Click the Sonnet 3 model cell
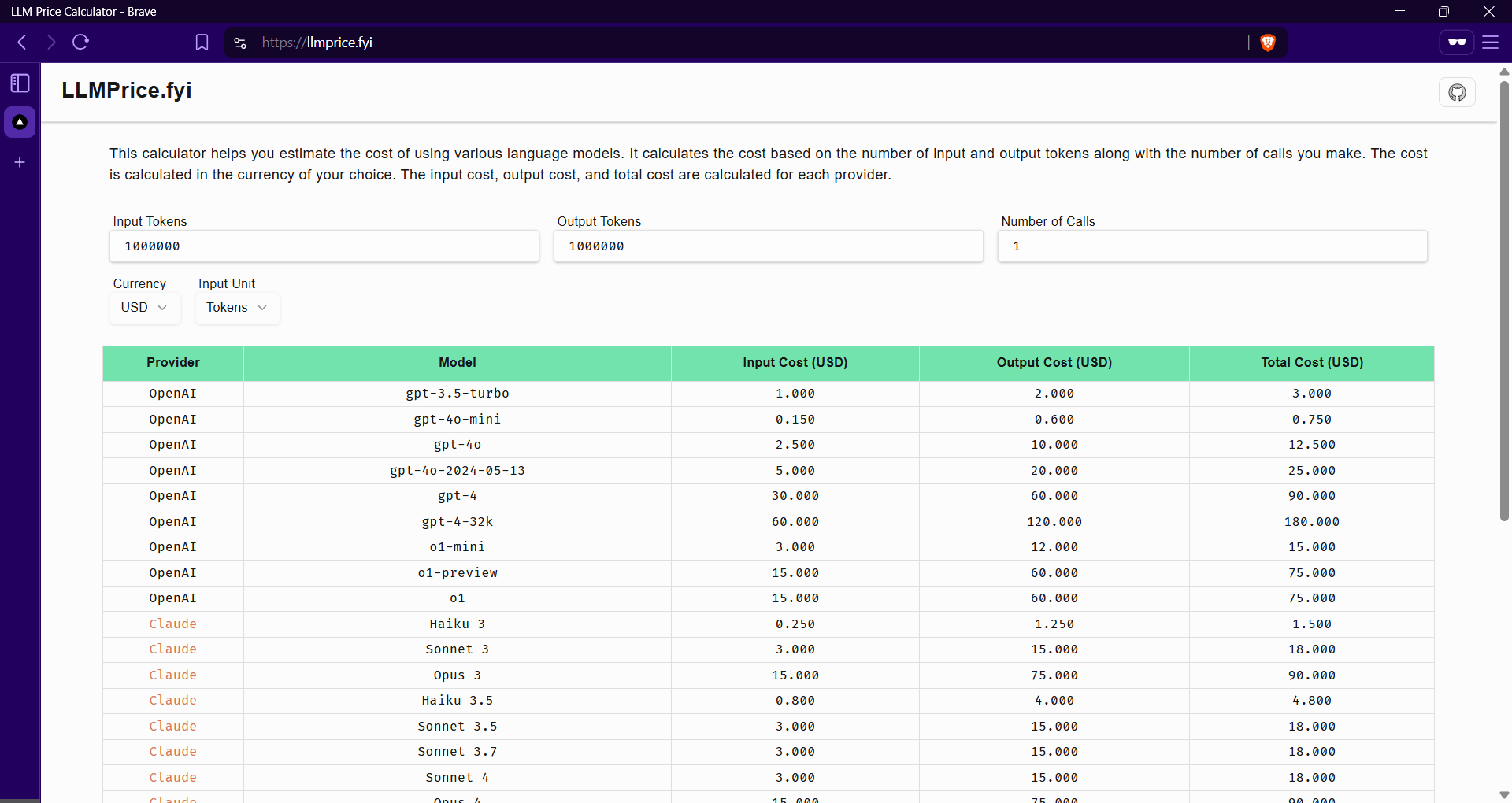The height and width of the screenshot is (803, 1512). 458,649
